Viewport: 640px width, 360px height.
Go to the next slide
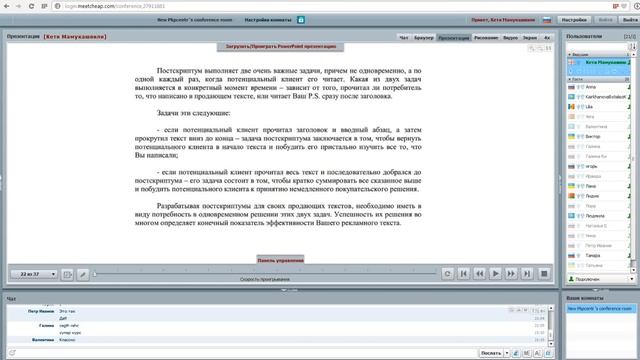click(511, 274)
